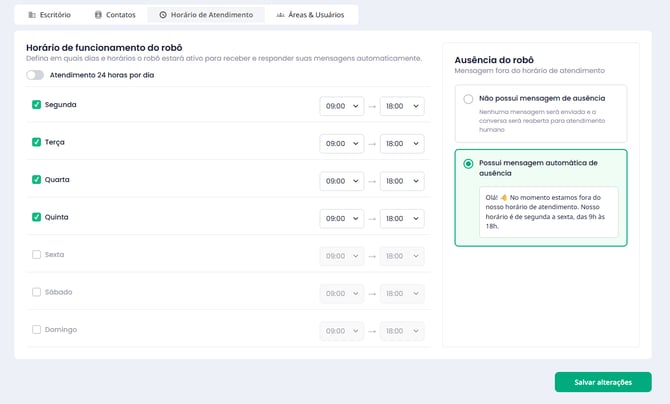Select Não possui mensagem de ausência option

[468, 99]
